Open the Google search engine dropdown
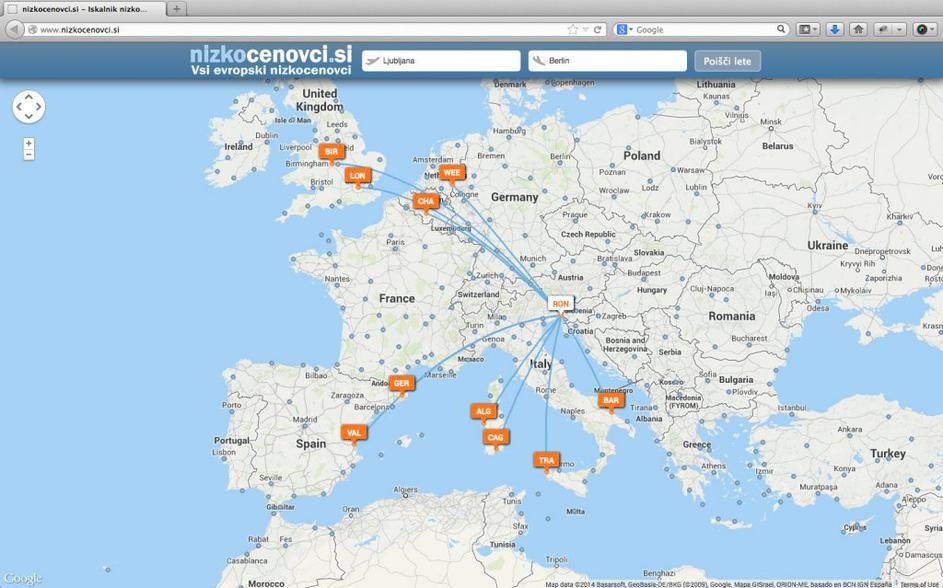The image size is (943, 588). pyautogui.click(x=624, y=30)
